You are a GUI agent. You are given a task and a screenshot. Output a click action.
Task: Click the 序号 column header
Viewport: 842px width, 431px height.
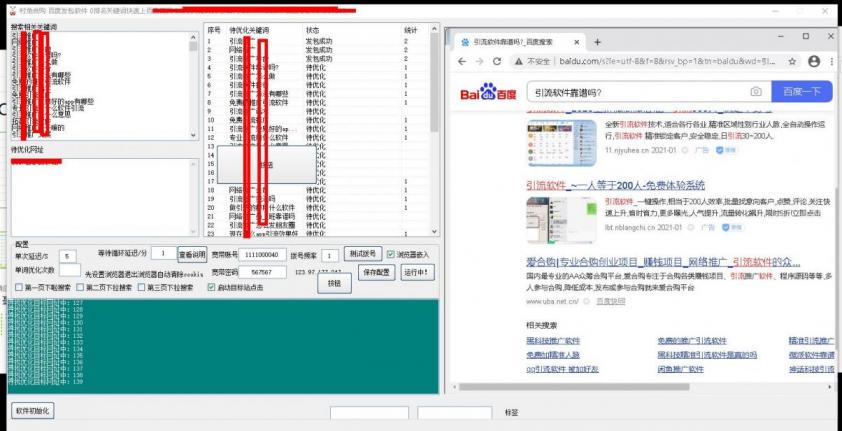pyautogui.click(x=214, y=31)
